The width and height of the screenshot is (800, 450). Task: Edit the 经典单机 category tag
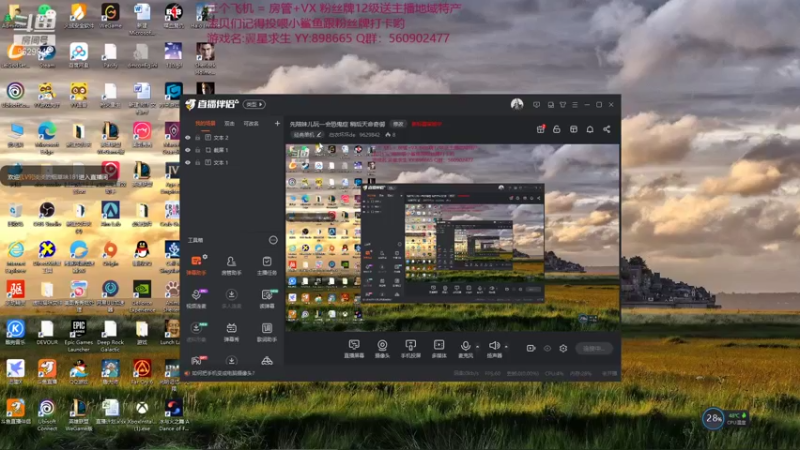(307, 135)
